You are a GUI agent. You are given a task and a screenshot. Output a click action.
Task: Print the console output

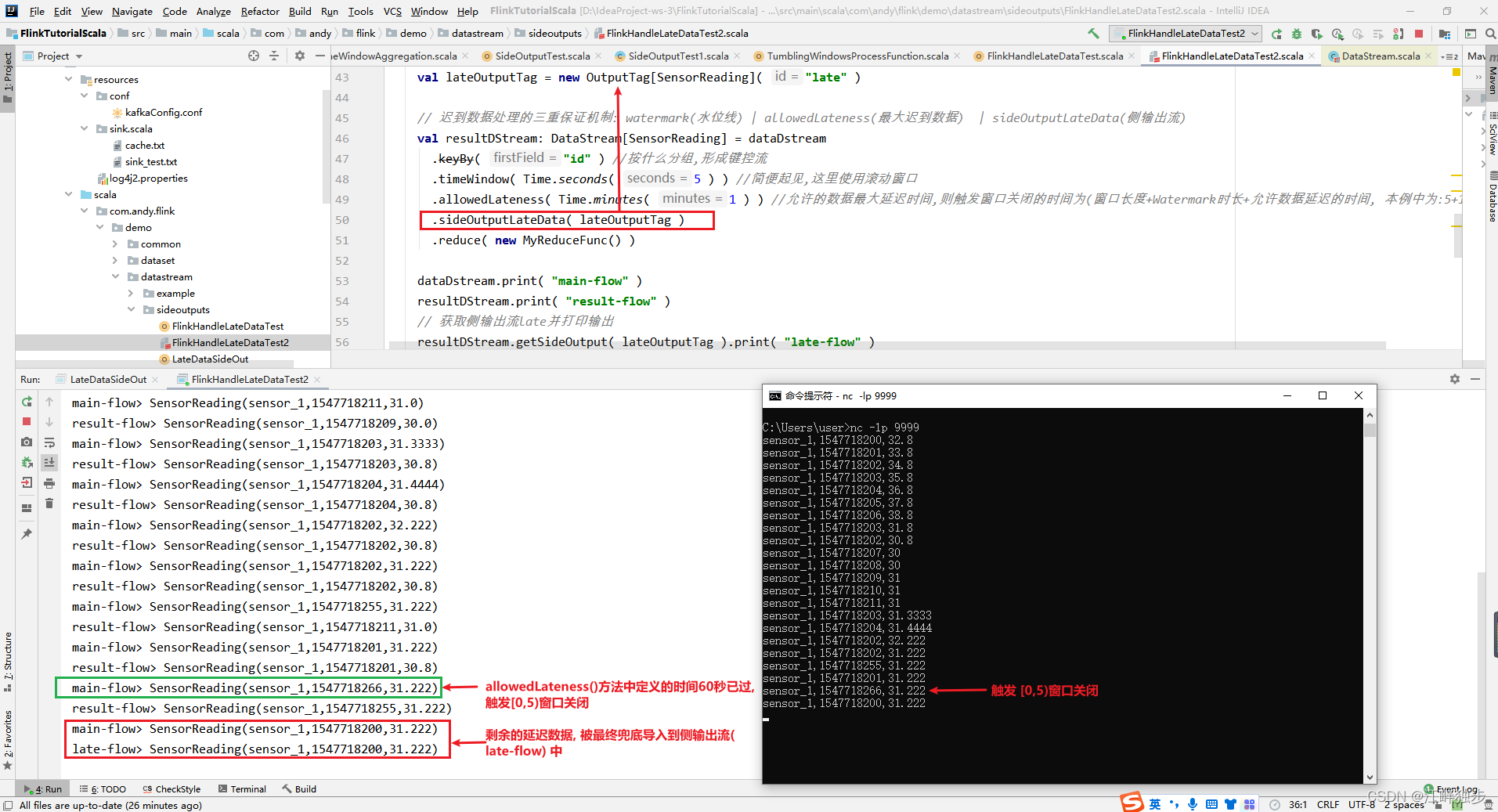click(x=49, y=482)
